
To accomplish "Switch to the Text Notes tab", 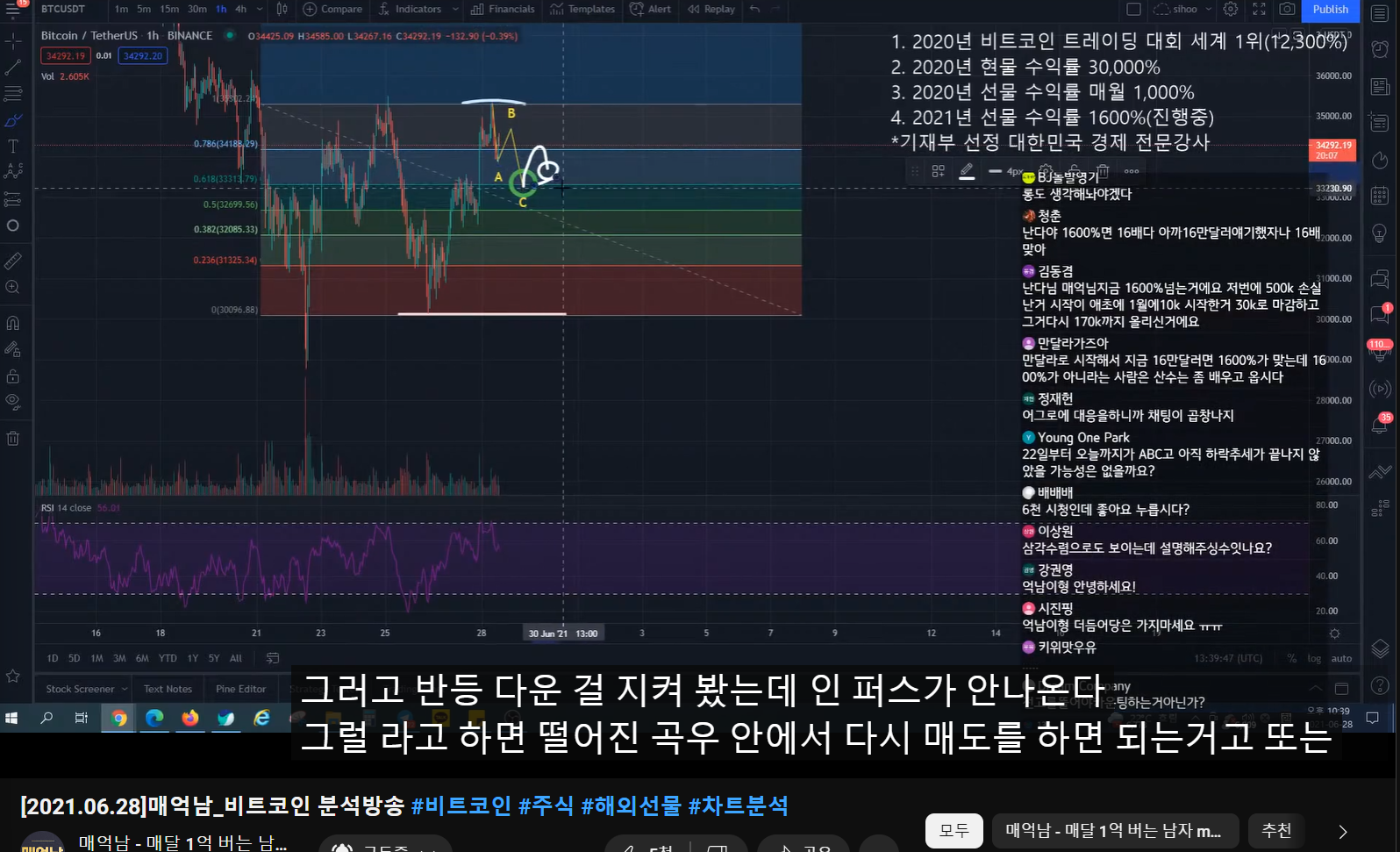I will [x=168, y=689].
